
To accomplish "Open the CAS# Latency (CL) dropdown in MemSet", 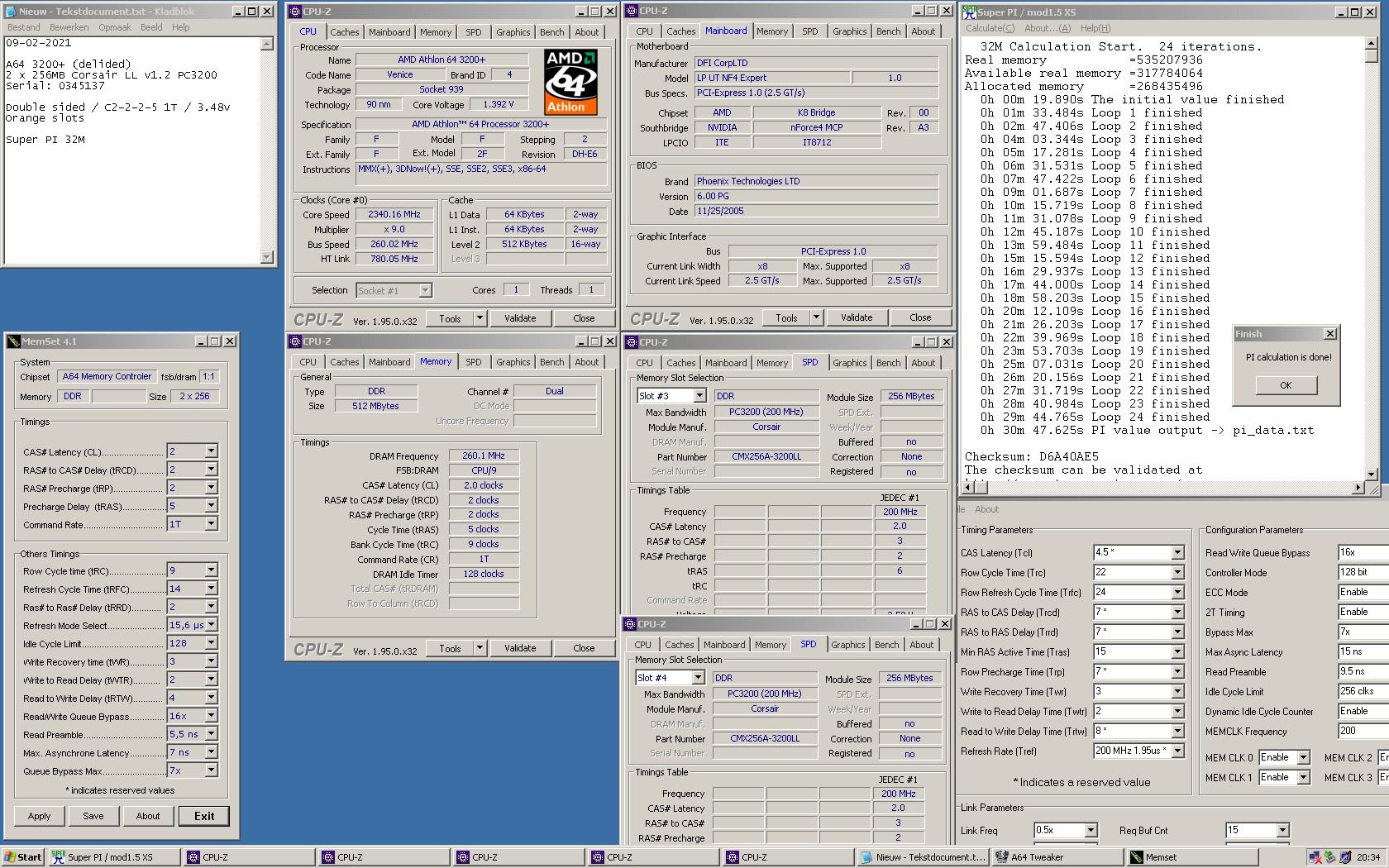I will (211, 451).
